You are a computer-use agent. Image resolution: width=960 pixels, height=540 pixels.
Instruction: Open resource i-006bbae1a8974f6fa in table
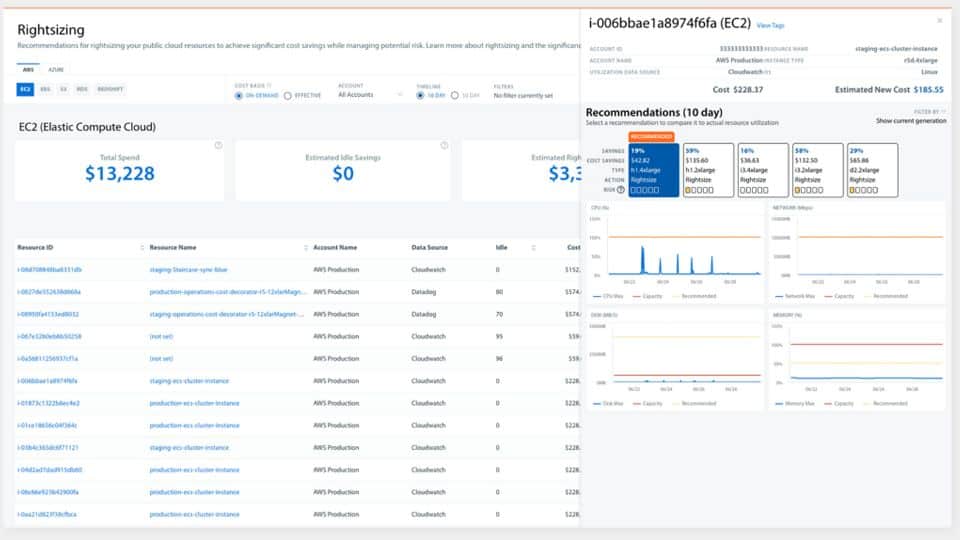click(48, 381)
